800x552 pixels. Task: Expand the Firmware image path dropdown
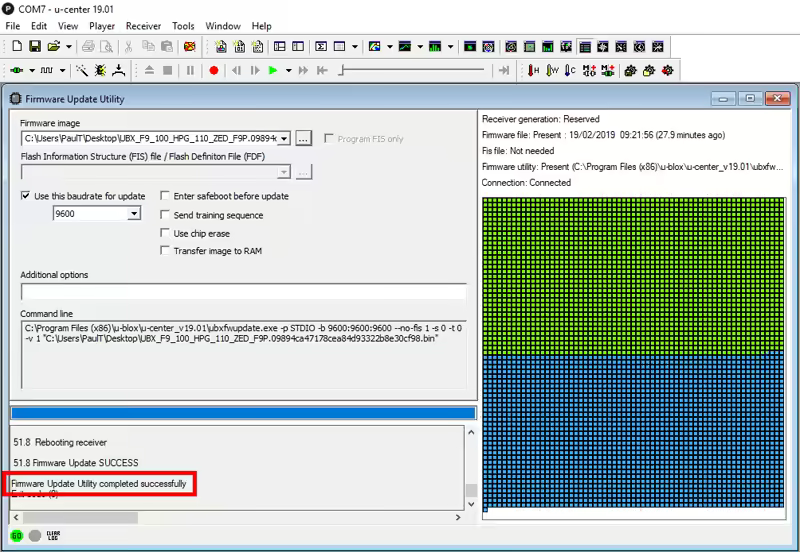tap(284, 139)
